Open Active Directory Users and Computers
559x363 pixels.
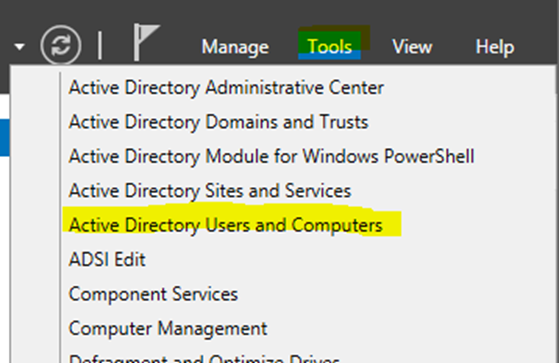(225, 225)
